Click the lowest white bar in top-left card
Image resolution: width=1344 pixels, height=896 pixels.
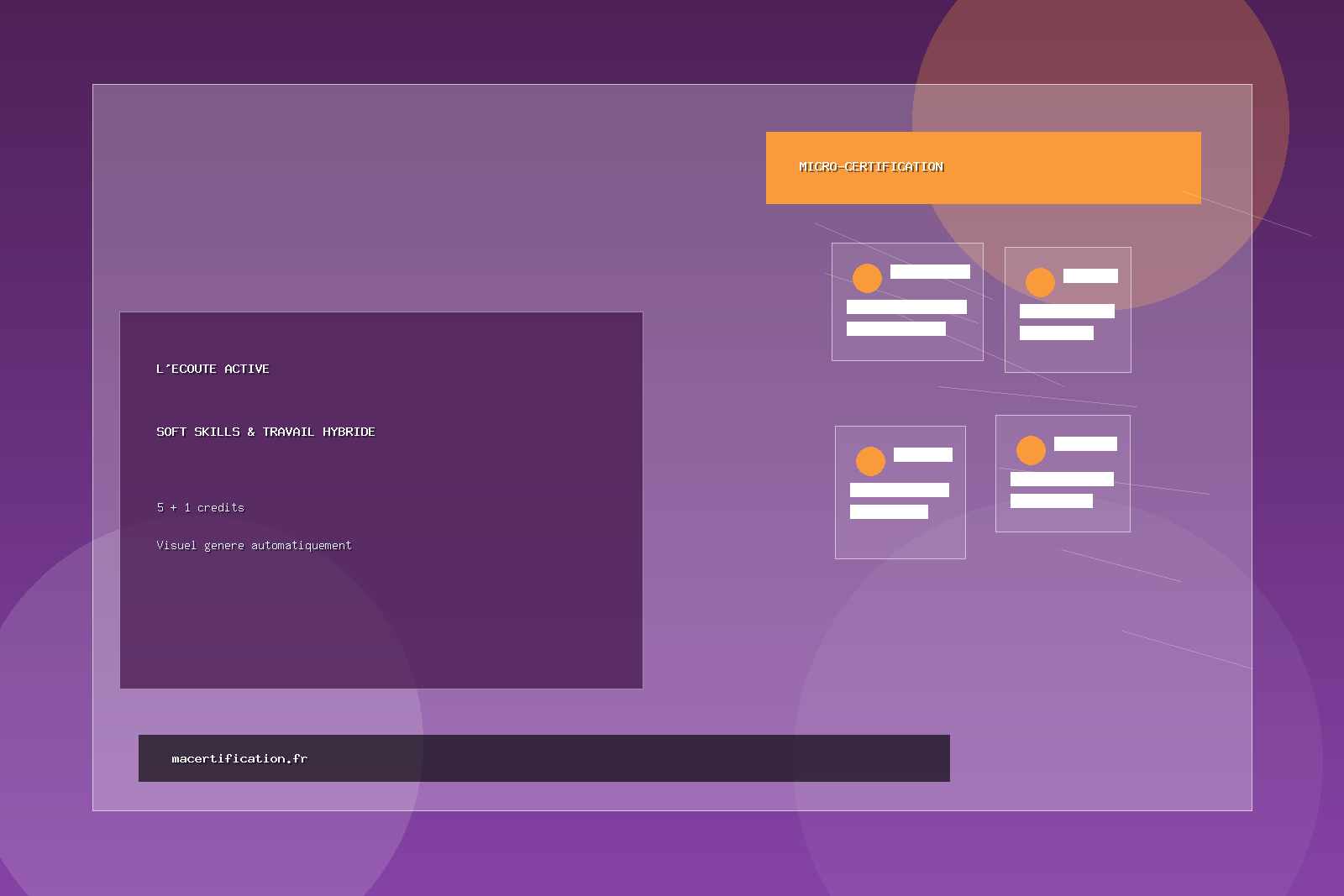point(895,328)
